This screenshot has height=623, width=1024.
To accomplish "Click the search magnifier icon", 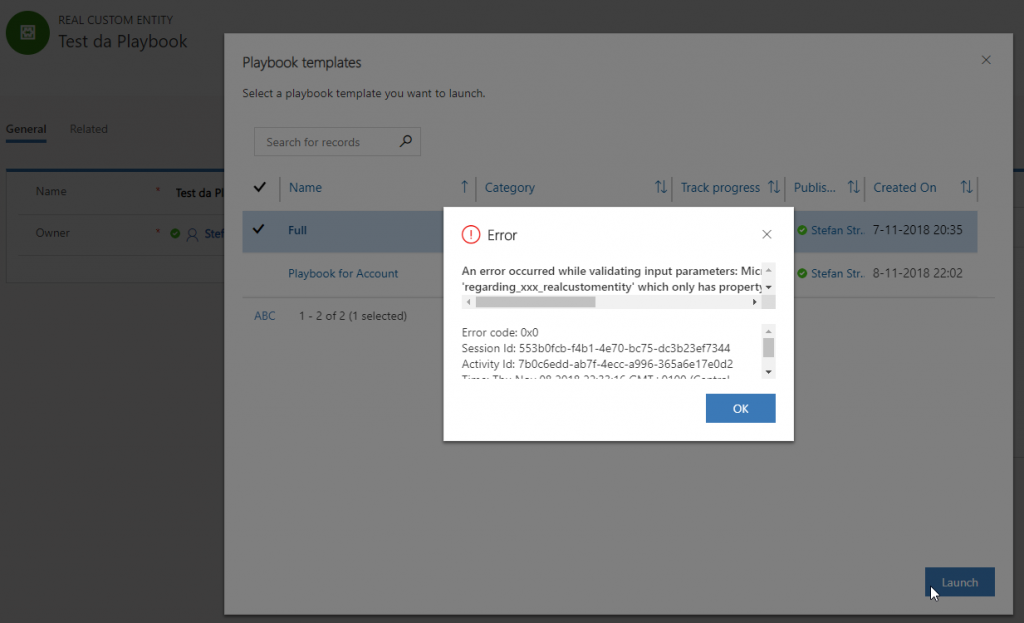I will coord(405,142).
